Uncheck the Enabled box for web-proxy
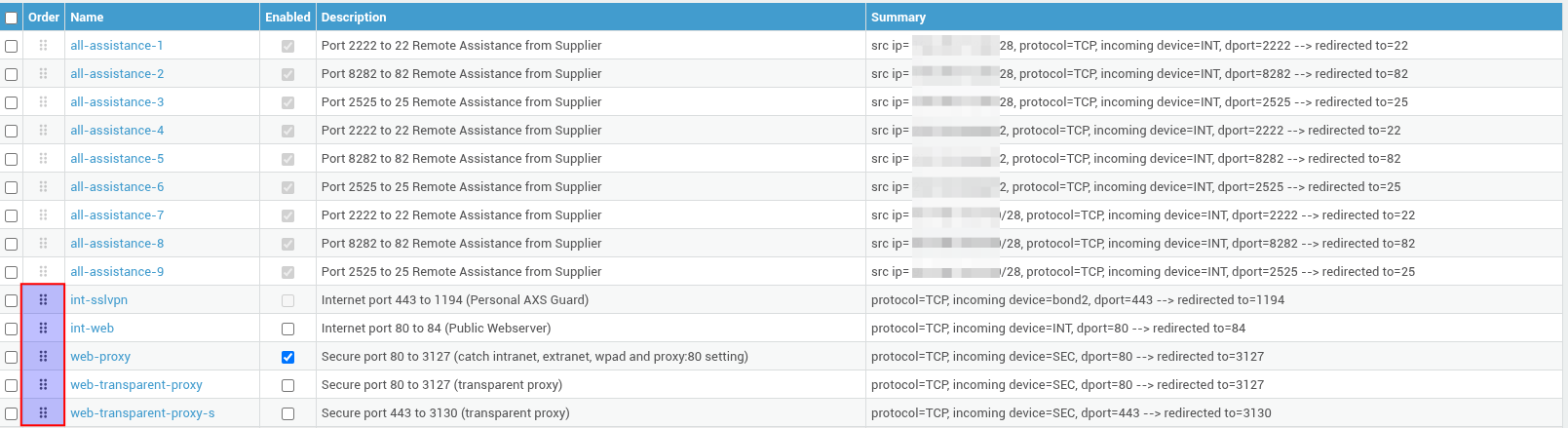The width and height of the screenshot is (1568, 428). tap(287, 357)
